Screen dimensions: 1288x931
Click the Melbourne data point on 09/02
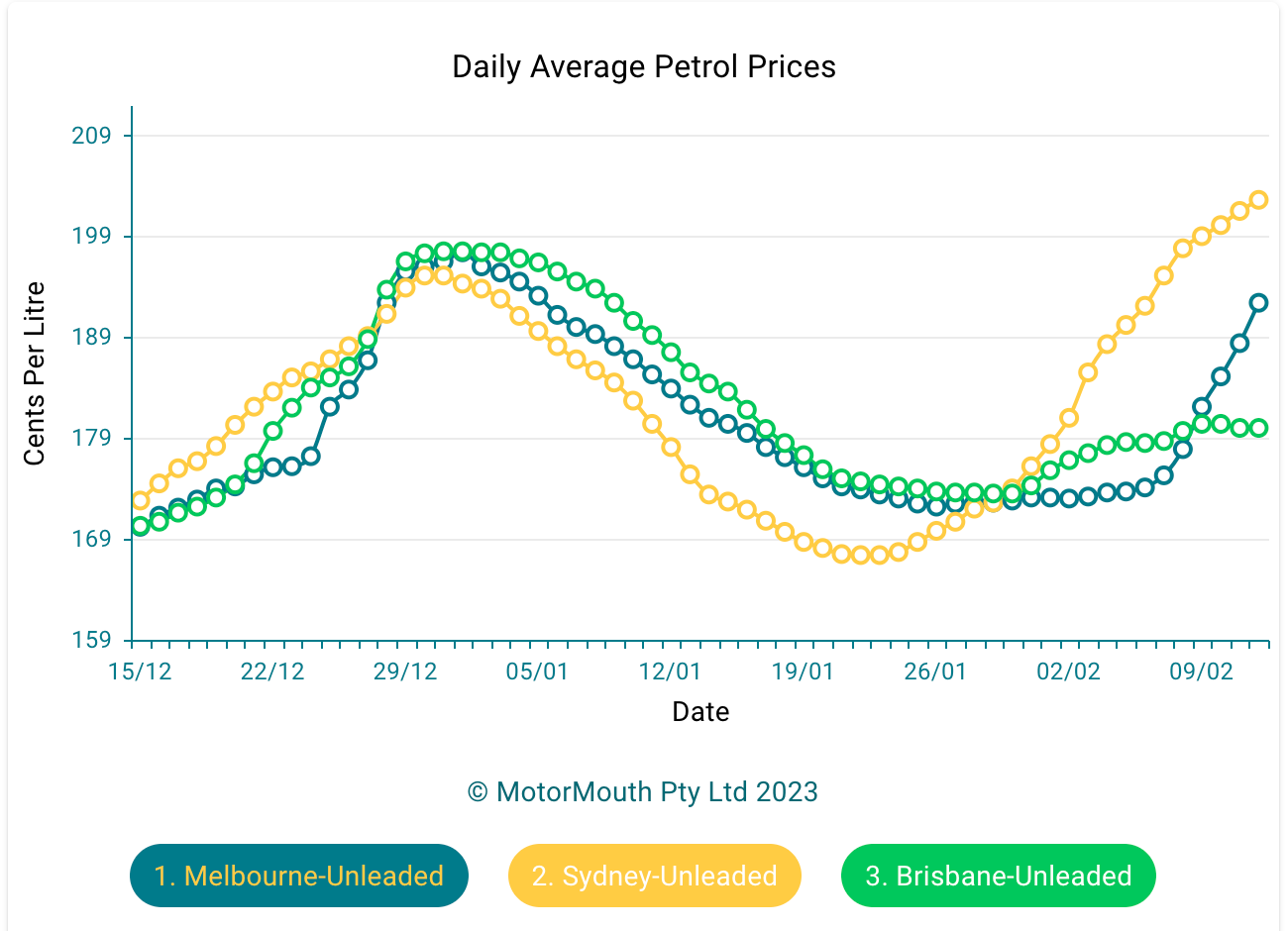coord(1202,406)
